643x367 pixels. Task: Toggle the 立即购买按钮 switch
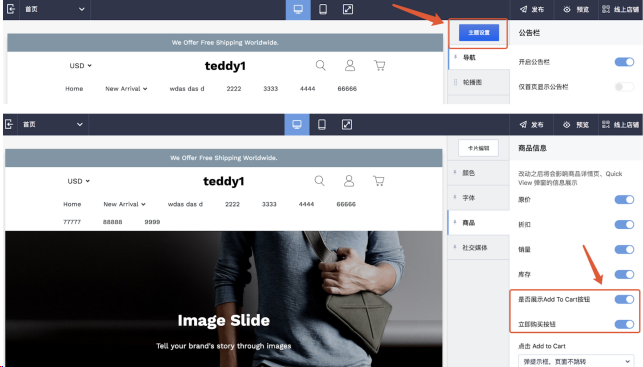(x=624, y=324)
